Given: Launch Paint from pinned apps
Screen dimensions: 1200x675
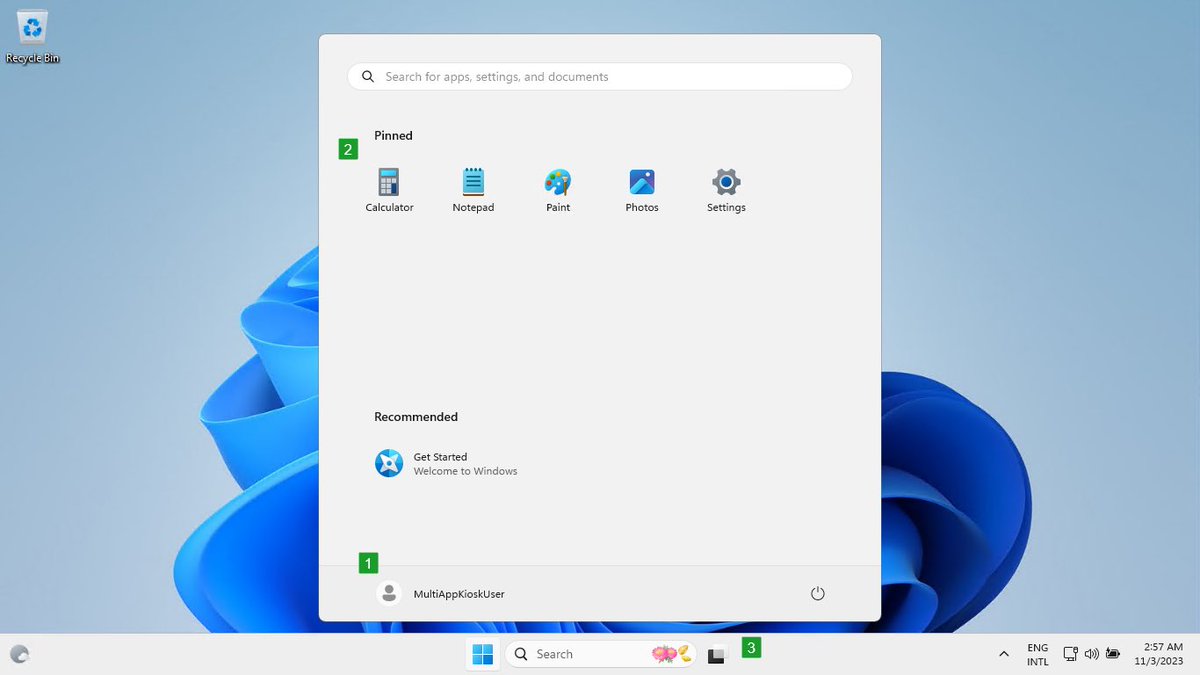Looking at the screenshot, I should coord(558,190).
